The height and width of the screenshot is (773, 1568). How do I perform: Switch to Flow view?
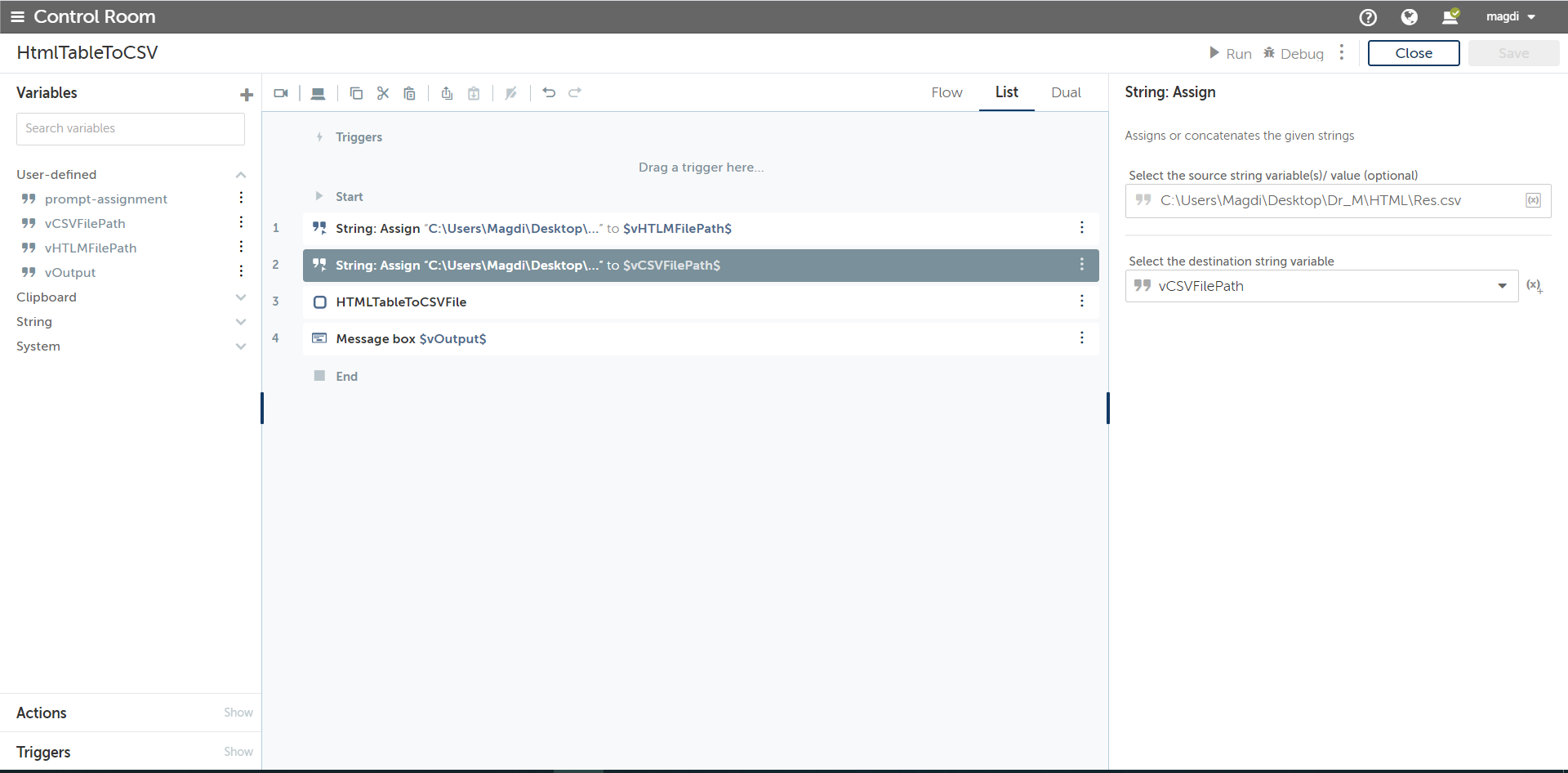[x=947, y=93]
